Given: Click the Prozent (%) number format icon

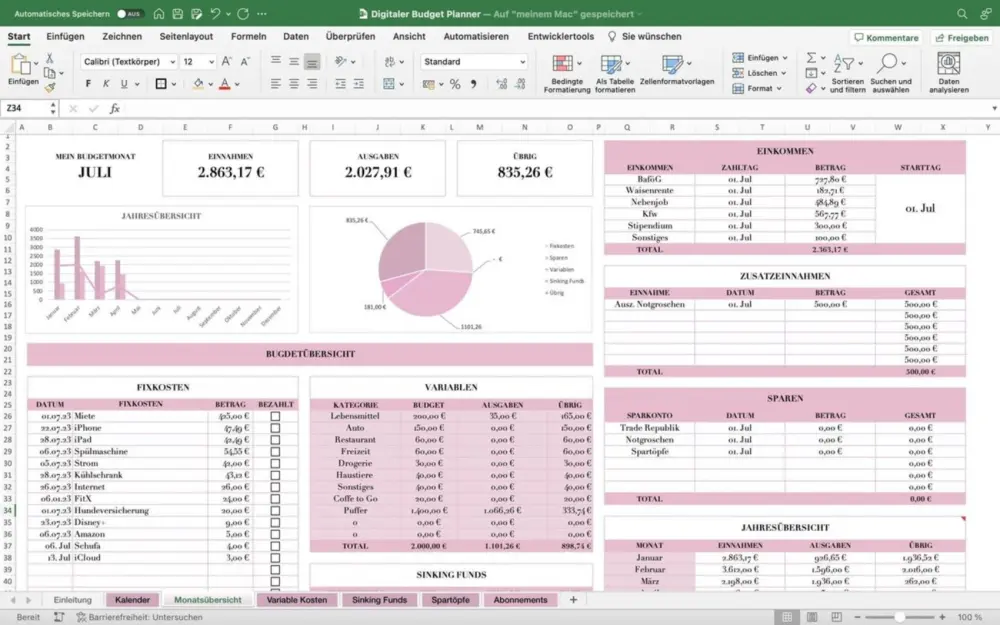Looking at the screenshot, I should 455,84.
